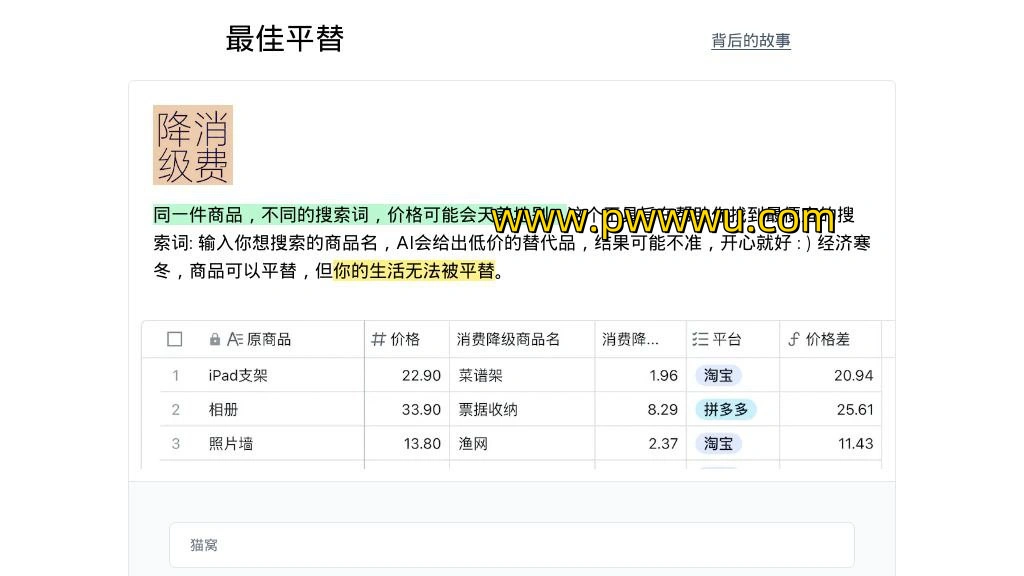Click price cell 33.90
Viewport: 1024px width, 576px height.
[x=407, y=409]
